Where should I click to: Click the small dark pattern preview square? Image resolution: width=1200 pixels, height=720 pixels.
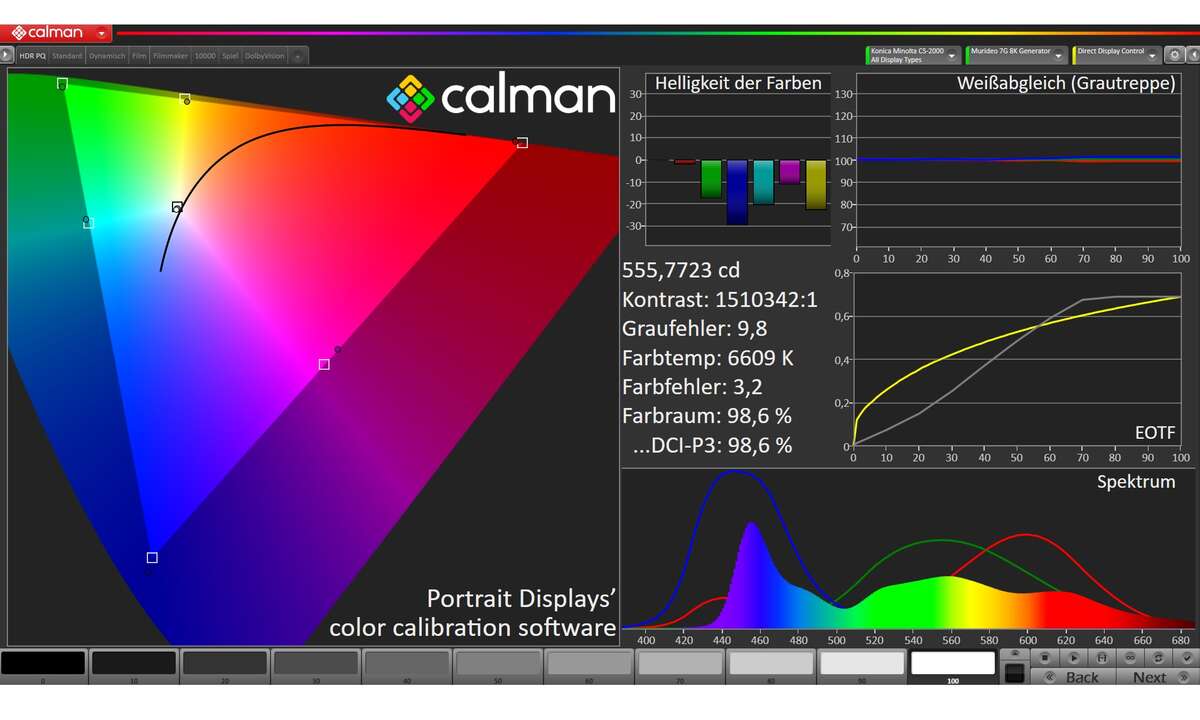(1014, 672)
